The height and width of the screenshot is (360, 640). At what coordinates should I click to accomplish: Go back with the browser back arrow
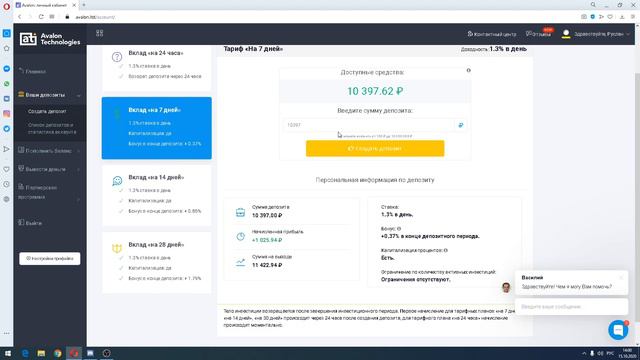(20, 17)
